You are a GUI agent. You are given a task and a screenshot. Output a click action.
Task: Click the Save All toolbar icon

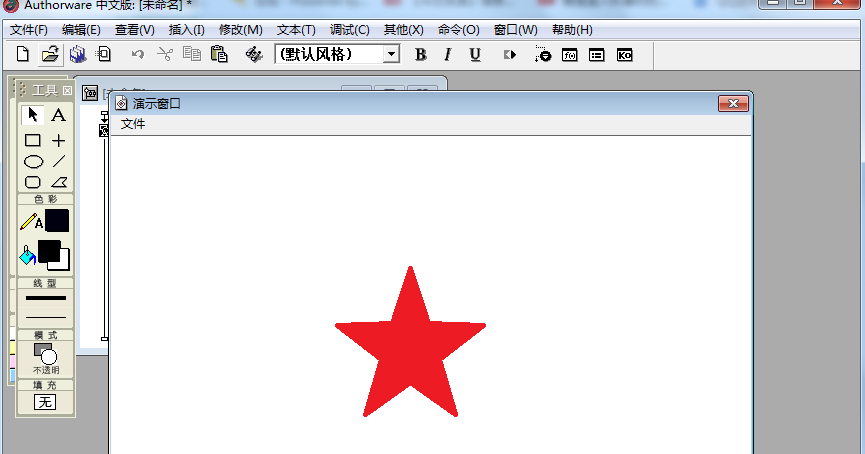click(x=78, y=54)
